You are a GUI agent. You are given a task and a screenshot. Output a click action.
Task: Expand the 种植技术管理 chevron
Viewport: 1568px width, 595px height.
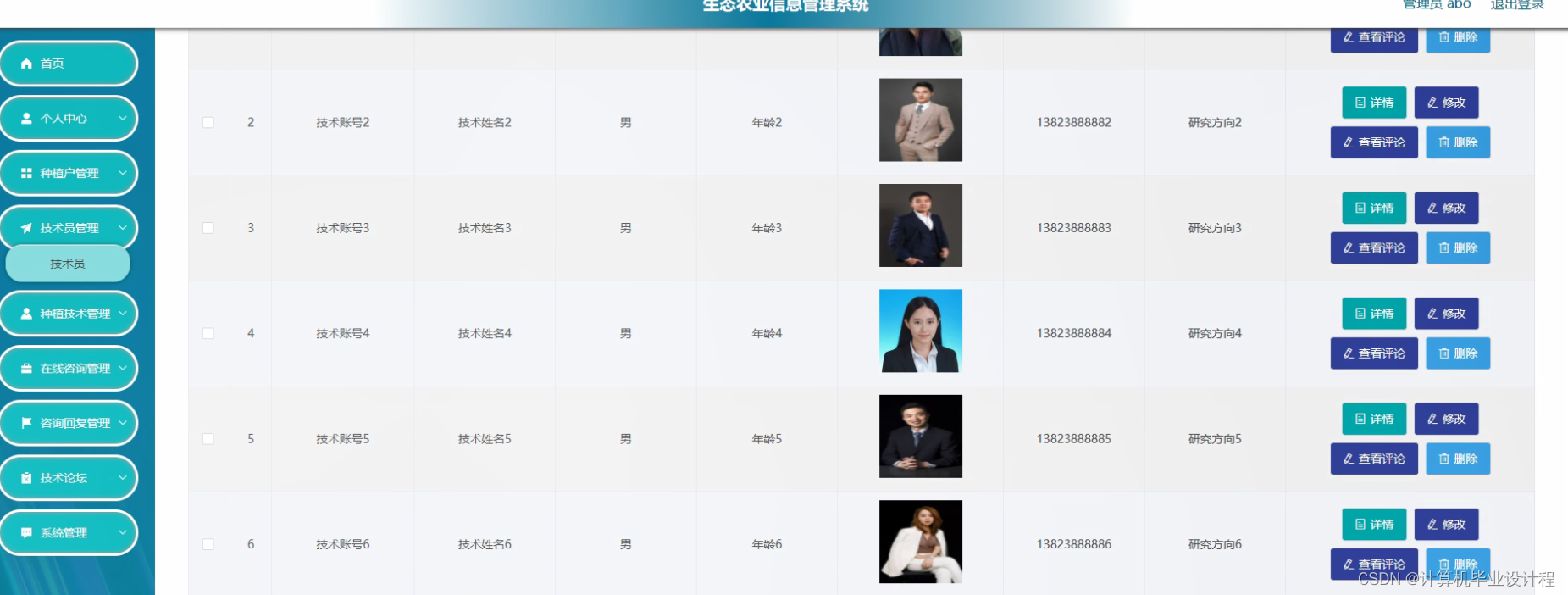tap(123, 314)
